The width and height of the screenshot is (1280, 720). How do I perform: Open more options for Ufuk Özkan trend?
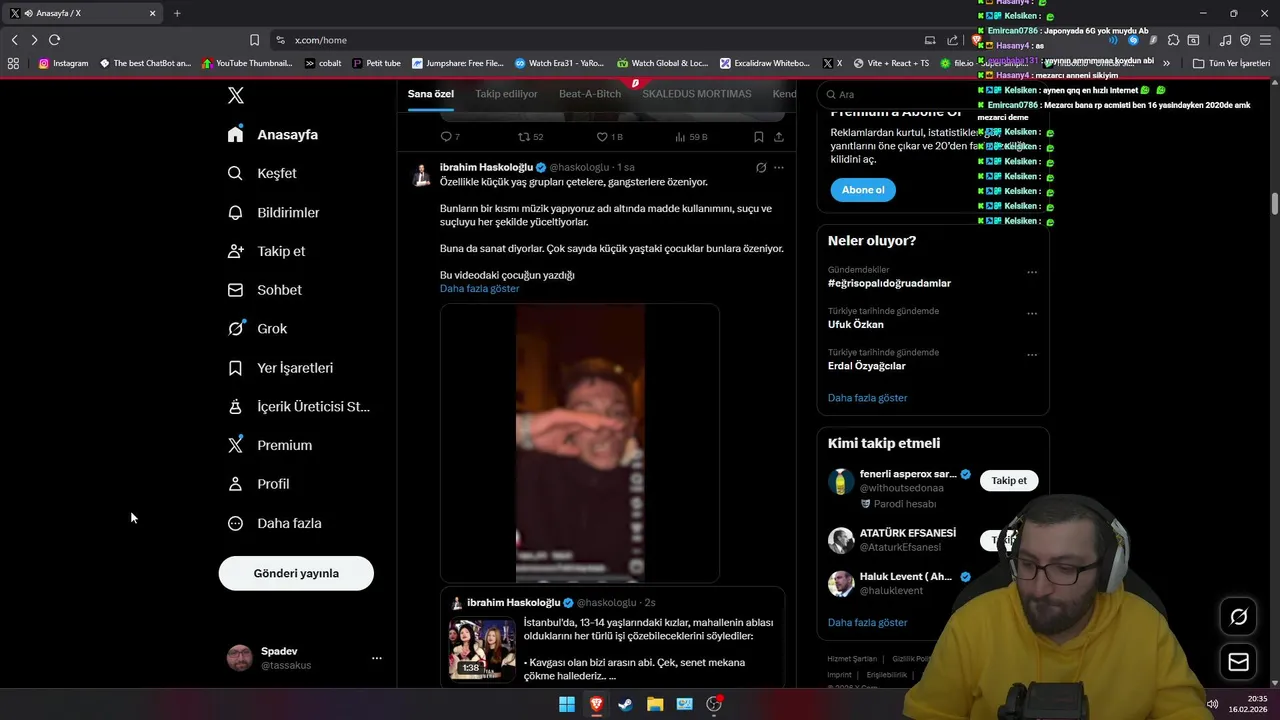(1032, 313)
